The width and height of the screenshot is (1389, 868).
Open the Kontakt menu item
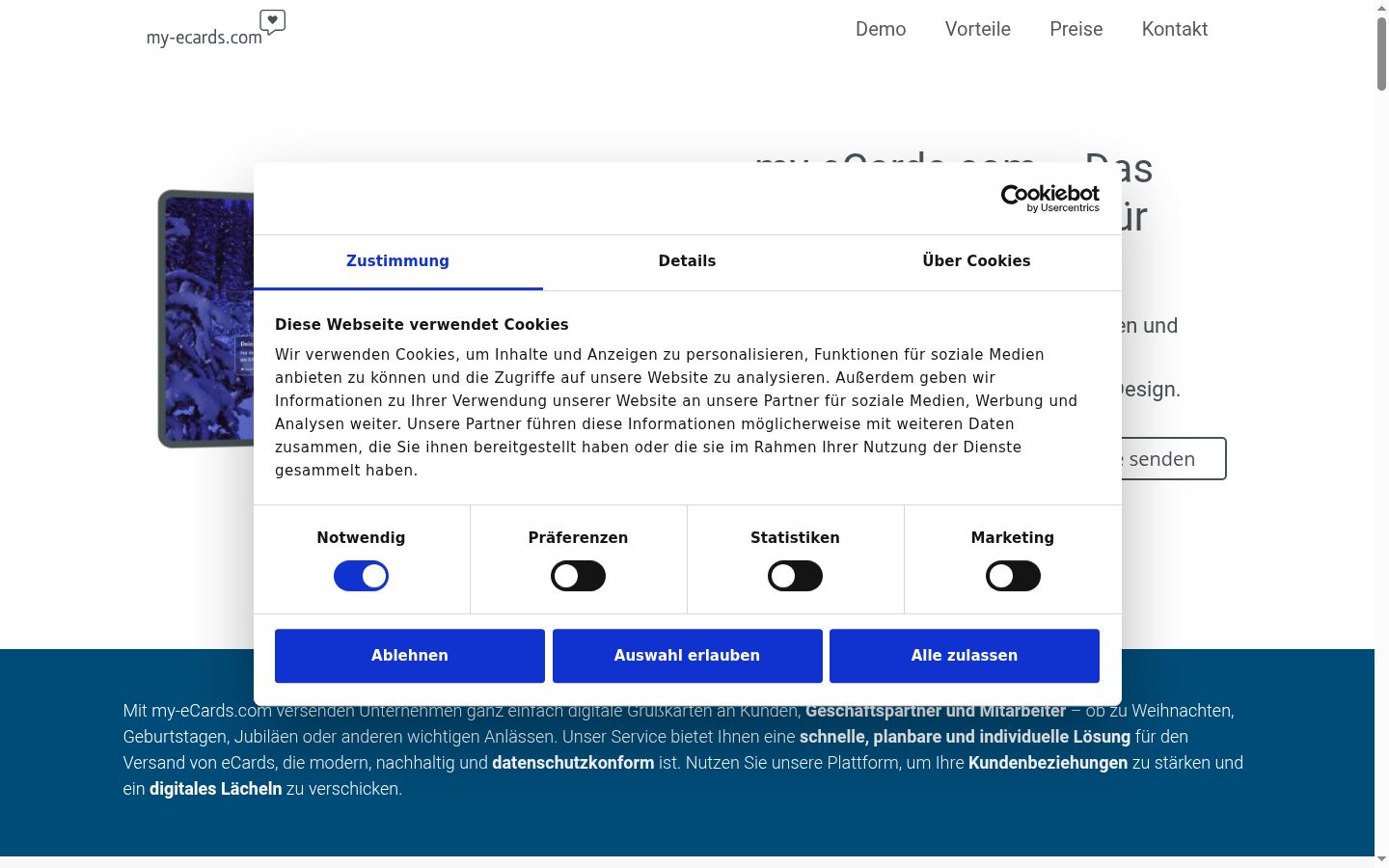coord(1175,29)
